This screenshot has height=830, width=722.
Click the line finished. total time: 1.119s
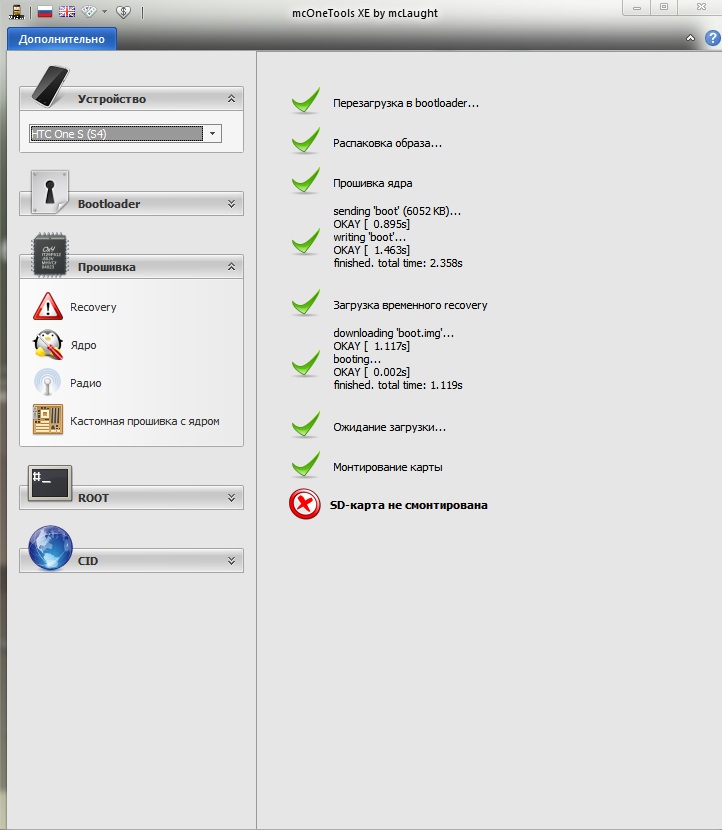click(x=398, y=385)
